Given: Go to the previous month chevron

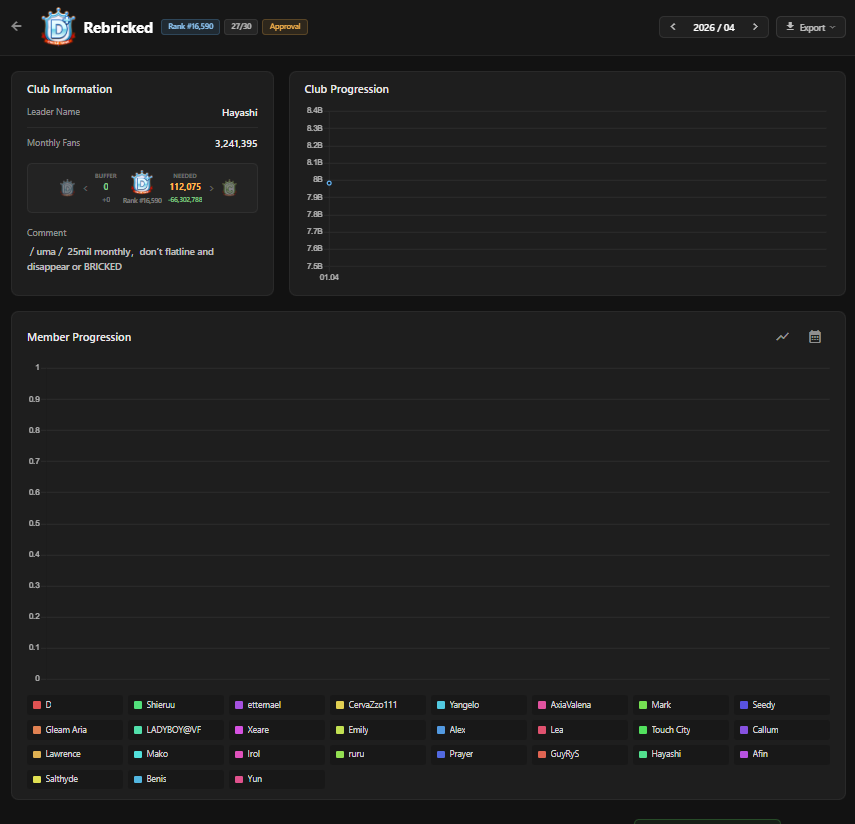Looking at the screenshot, I should point(673,27).
